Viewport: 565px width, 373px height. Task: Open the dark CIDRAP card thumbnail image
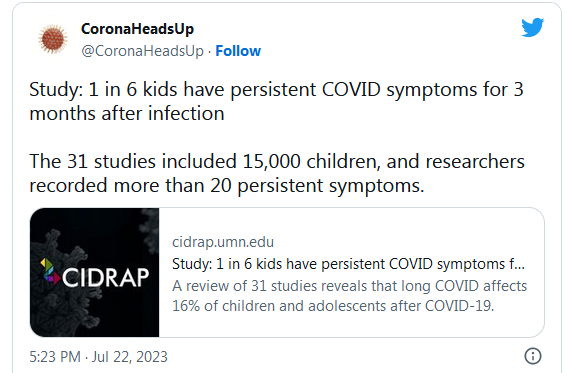click(x=94, y=272)
